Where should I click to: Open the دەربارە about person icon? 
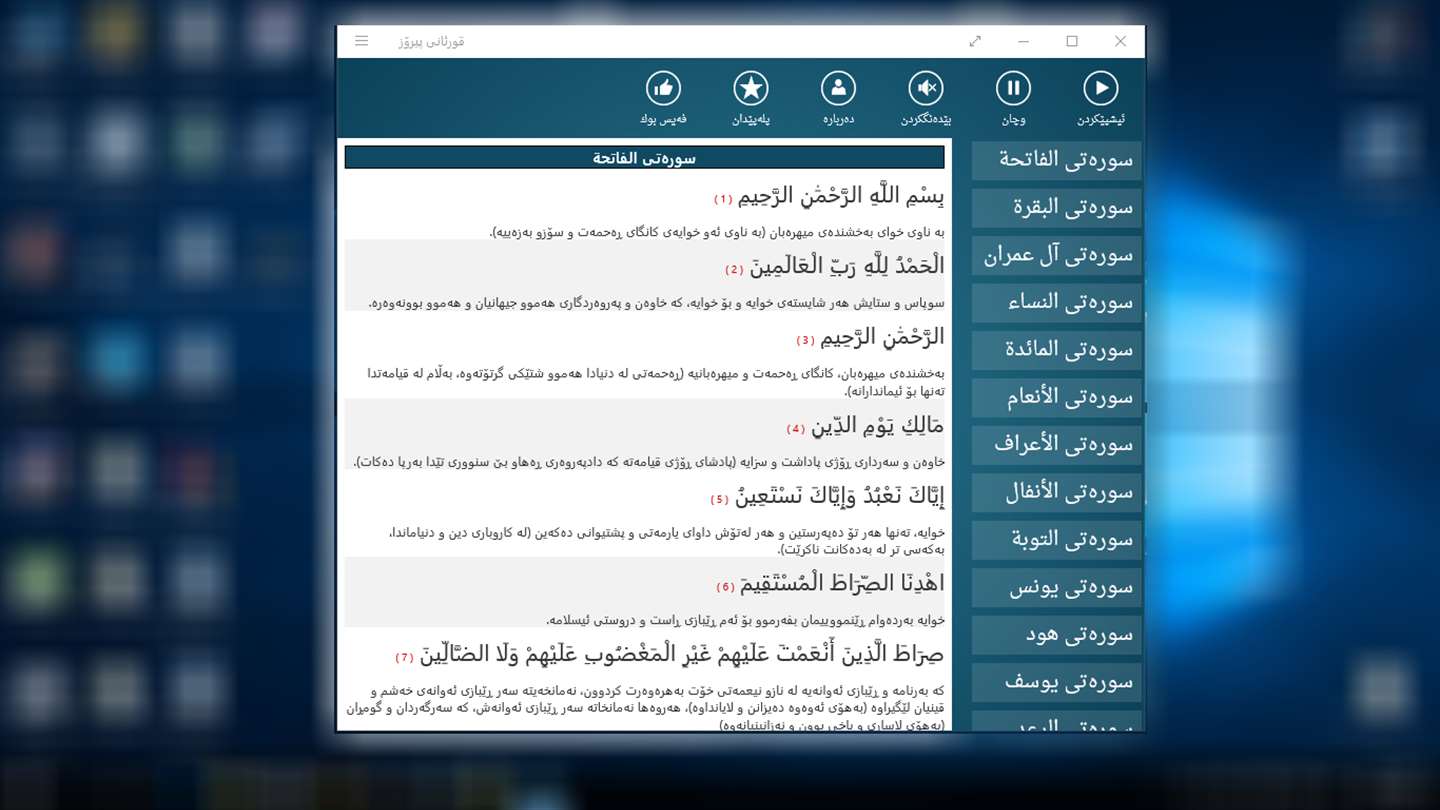pyautogui.click(x=838, y=88)
